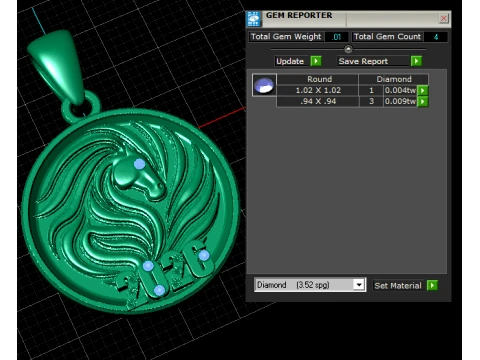Click the Set Material button

pos(398,286)
